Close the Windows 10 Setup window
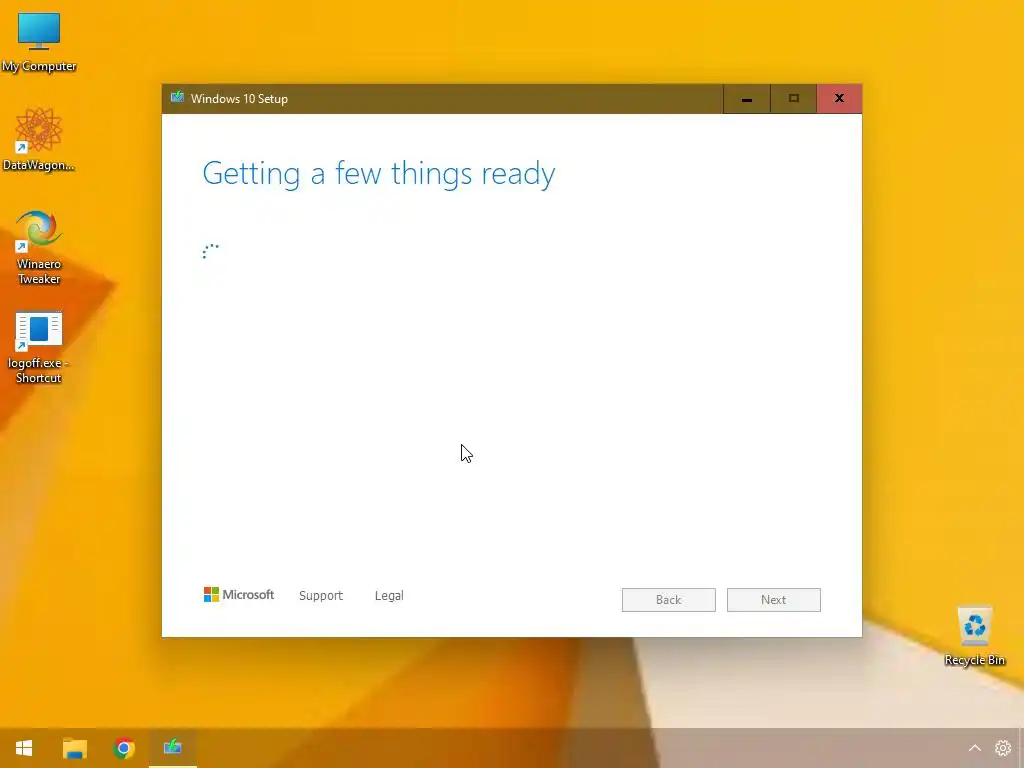This screenshot has width=1024, height=768. (x=839, y=99)
